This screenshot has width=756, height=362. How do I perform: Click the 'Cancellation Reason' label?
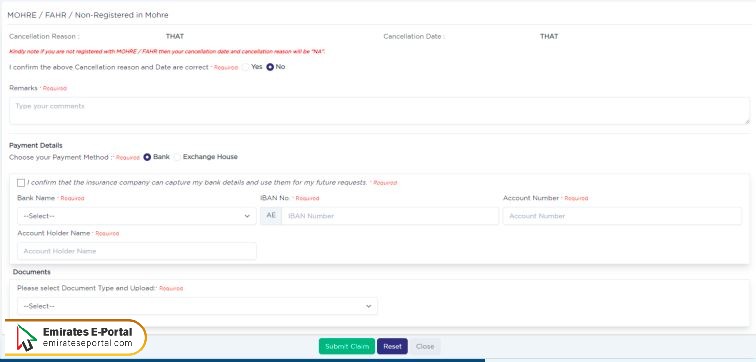pos(44,36)
